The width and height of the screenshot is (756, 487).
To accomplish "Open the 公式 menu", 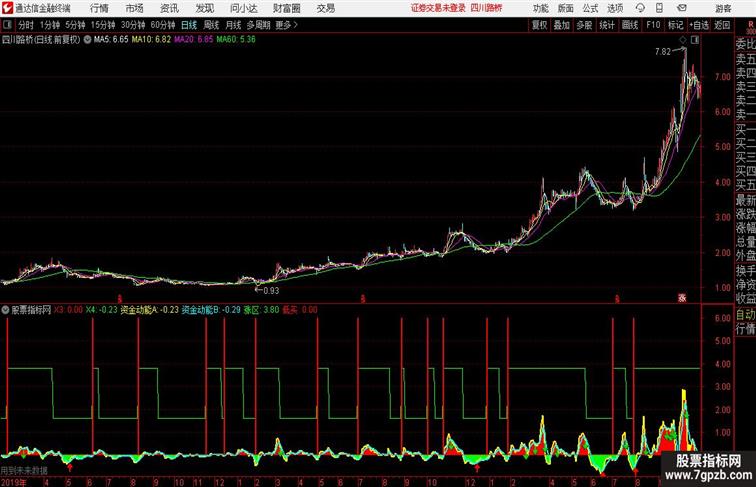I will pyautogui.click(x=590, y=8).
